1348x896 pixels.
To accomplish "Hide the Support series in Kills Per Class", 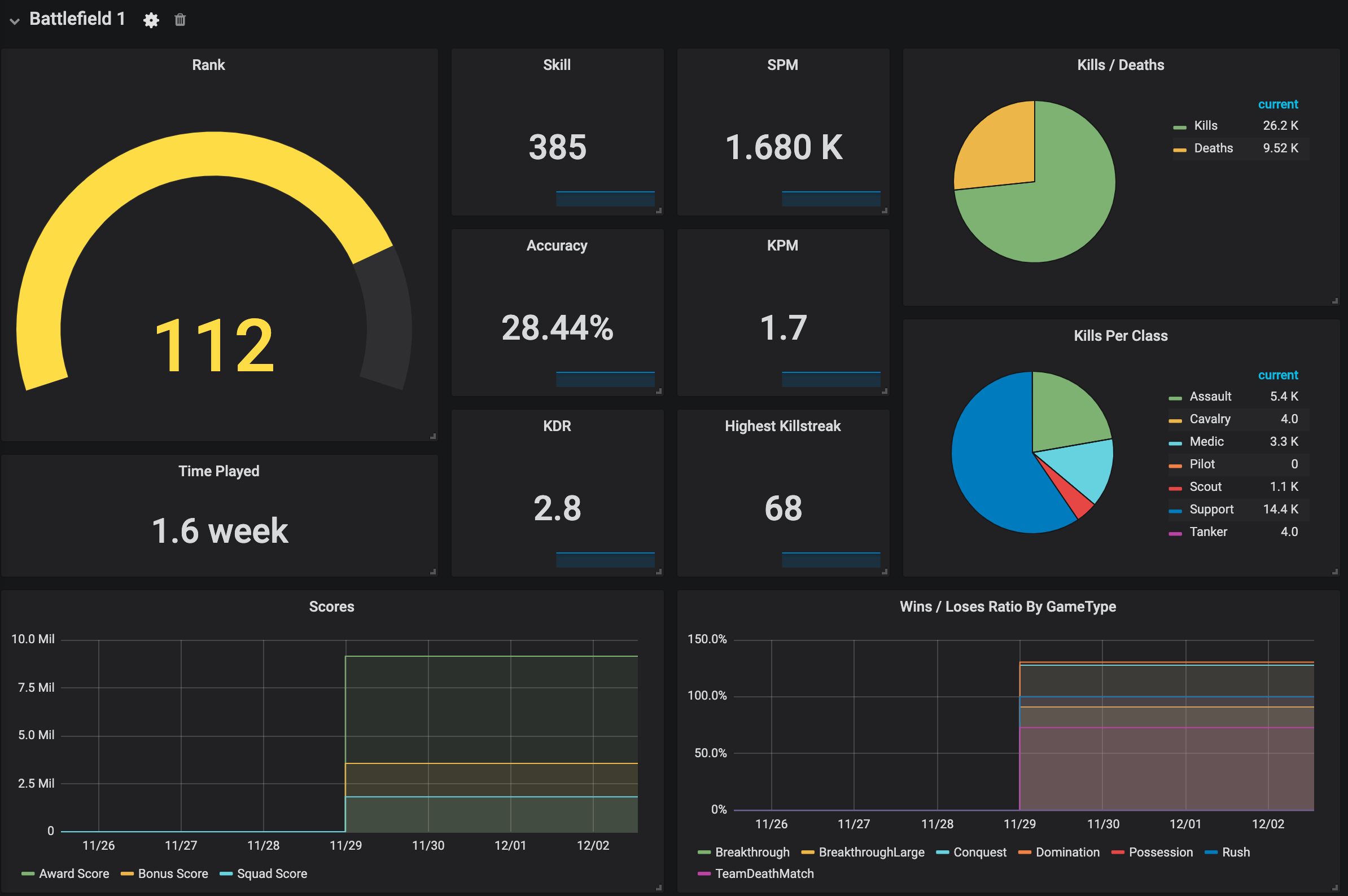I will coord(1213,509).
